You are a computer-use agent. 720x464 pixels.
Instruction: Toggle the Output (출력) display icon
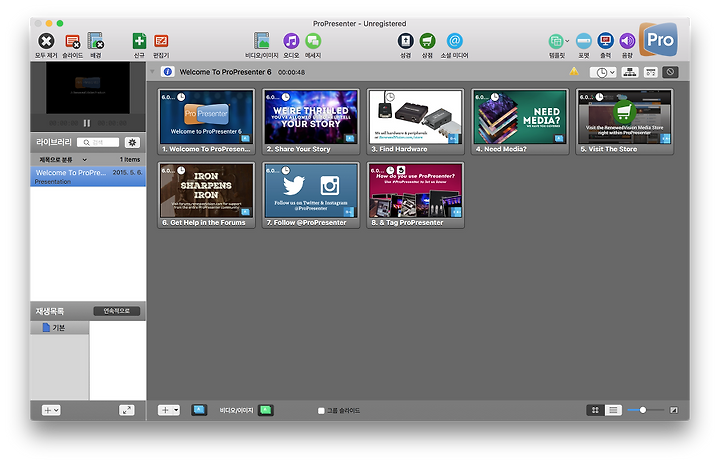click(x=606, y=41)
